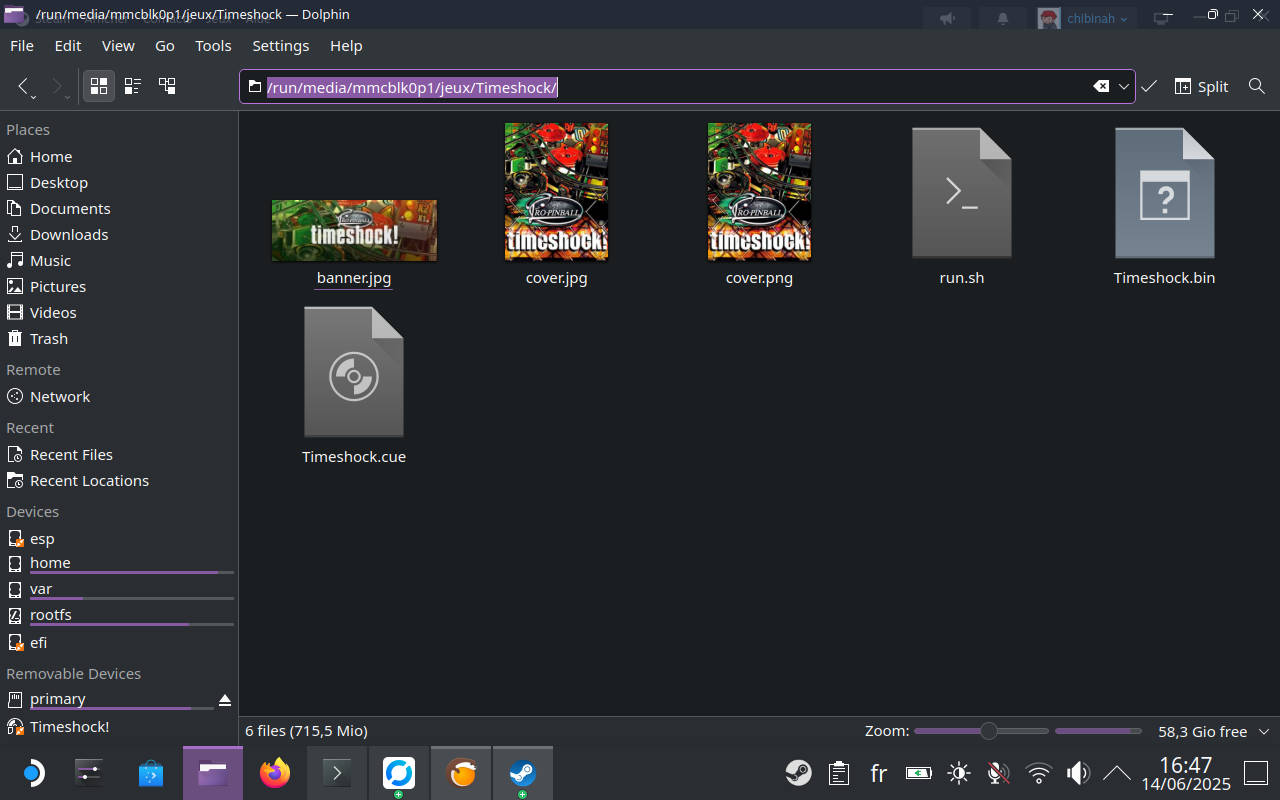Select cover.png thumbnail
1280x800 pixels.
(x=759, y=191)
